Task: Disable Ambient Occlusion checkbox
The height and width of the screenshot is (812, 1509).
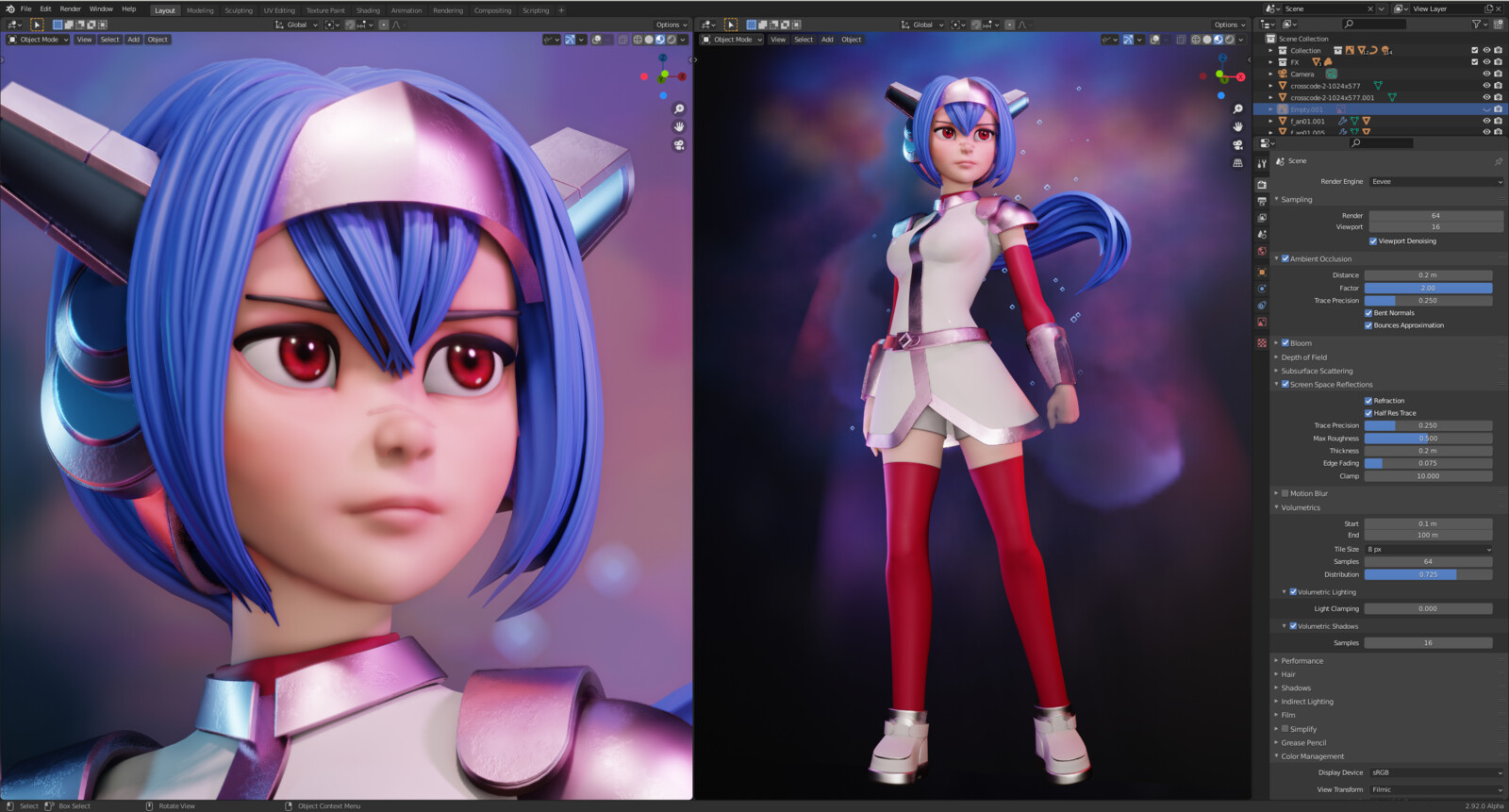Action: coord(1285,259)
